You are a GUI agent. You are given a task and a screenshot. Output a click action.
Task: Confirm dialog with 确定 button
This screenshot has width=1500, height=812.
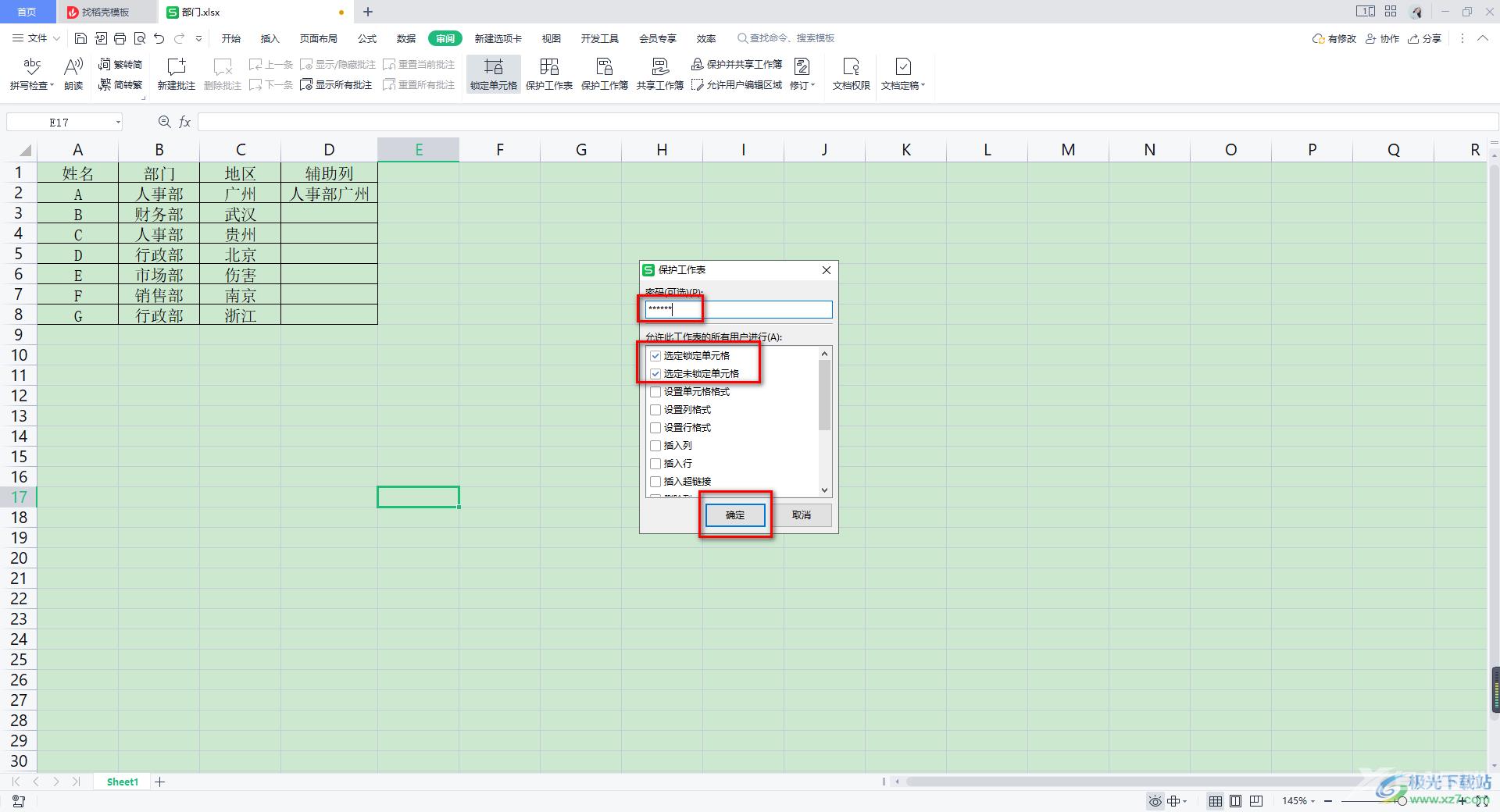[735, 515]
